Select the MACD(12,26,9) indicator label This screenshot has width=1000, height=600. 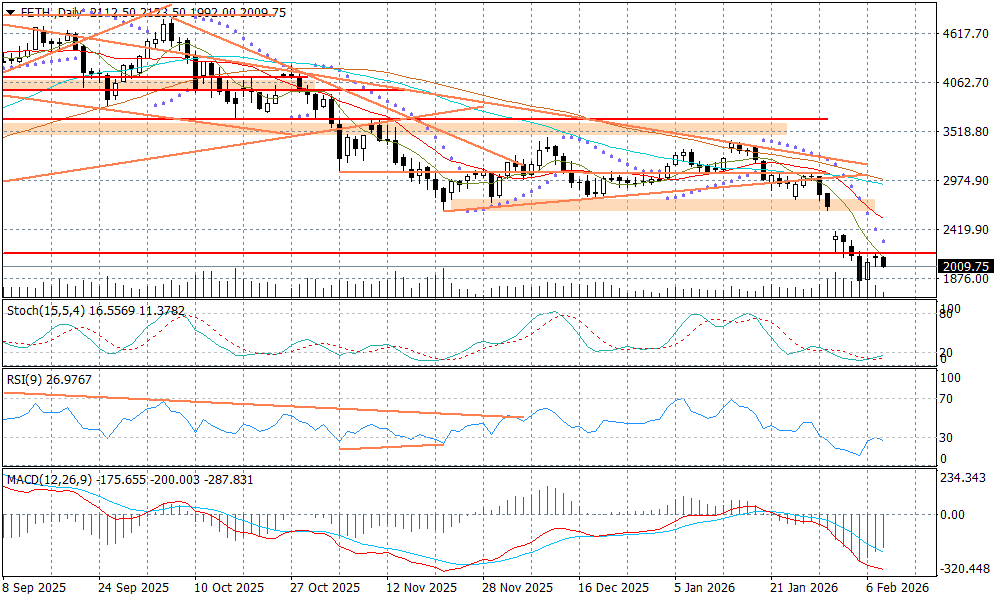(x=49, y=480)
